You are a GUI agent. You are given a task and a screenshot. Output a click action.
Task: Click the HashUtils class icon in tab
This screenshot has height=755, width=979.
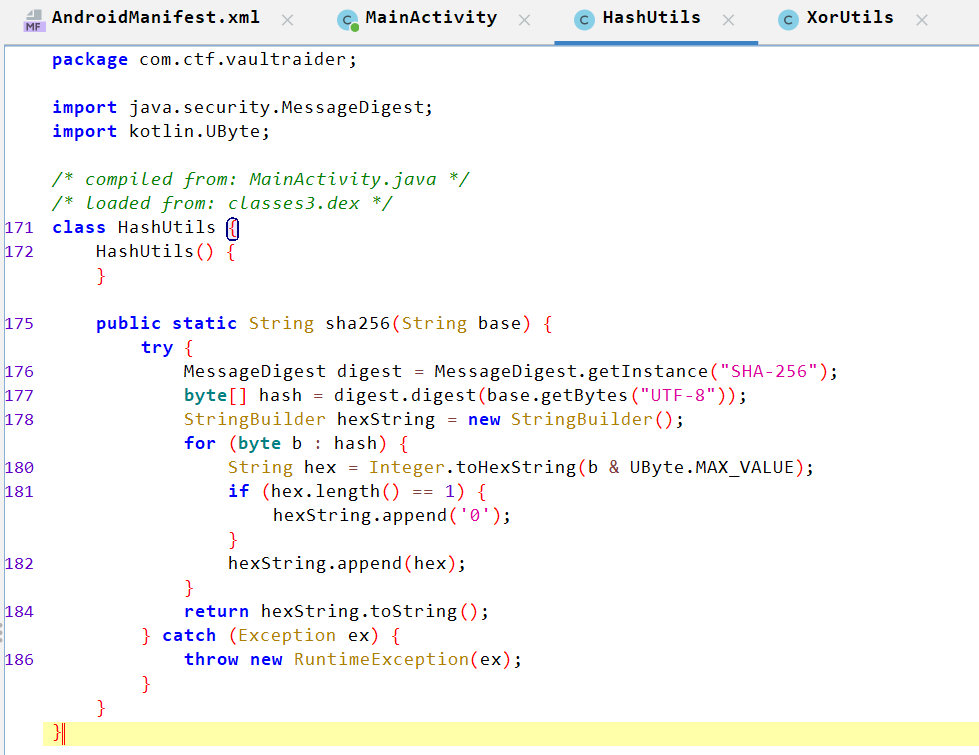click(x=584, y=20)
